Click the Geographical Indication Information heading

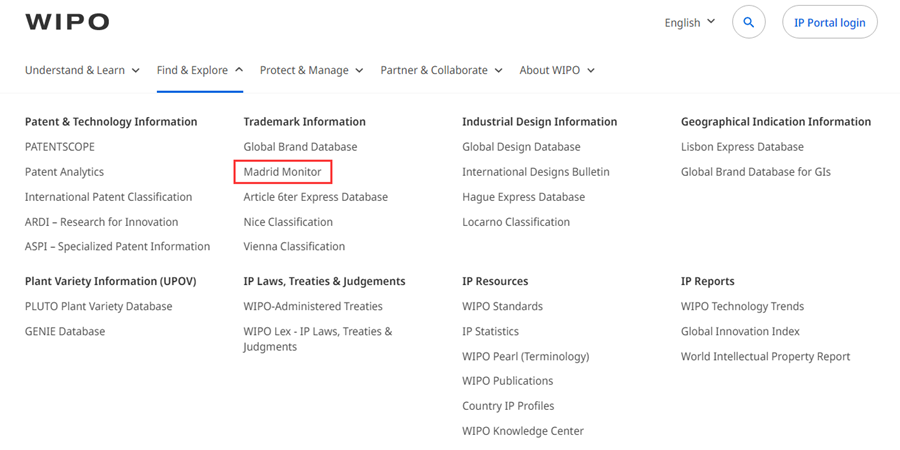tap(776, 122)
